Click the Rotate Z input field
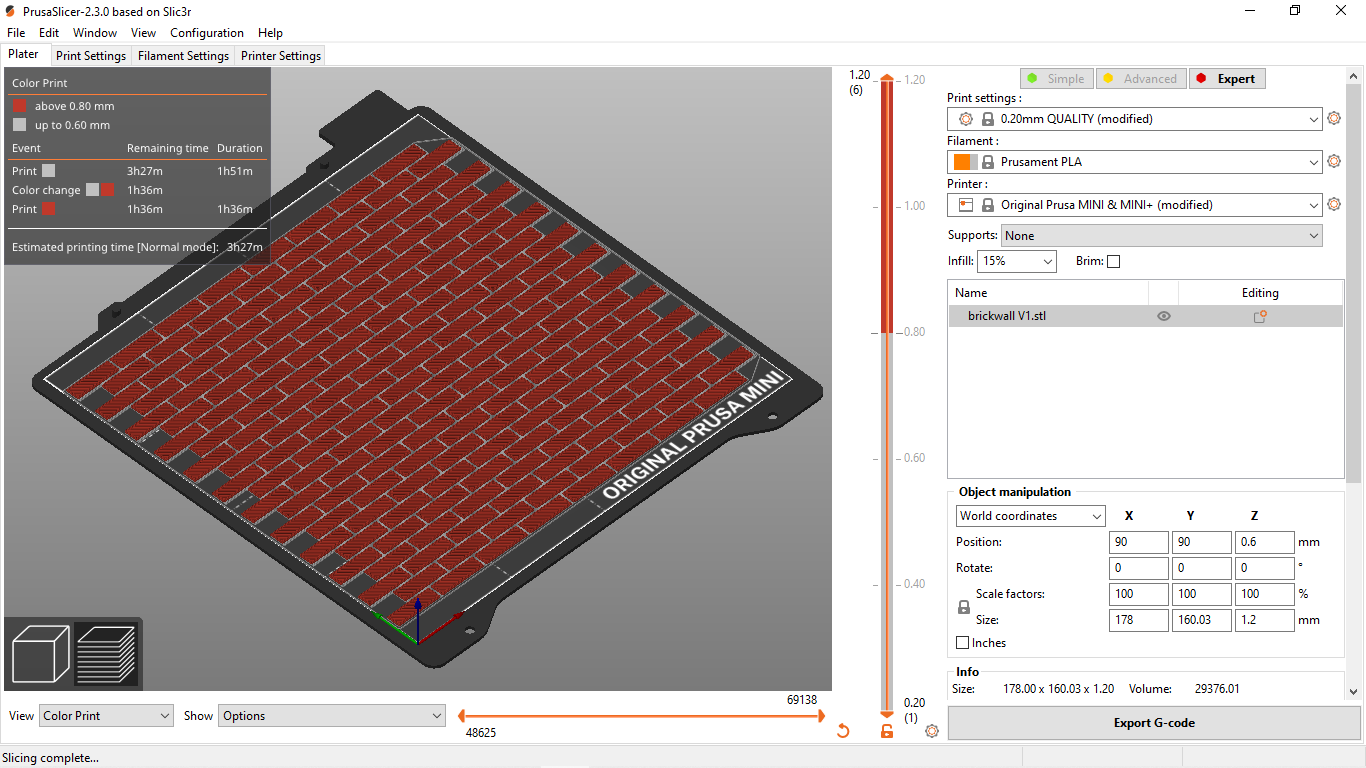1366x768 pixels. pos(1265,568)
